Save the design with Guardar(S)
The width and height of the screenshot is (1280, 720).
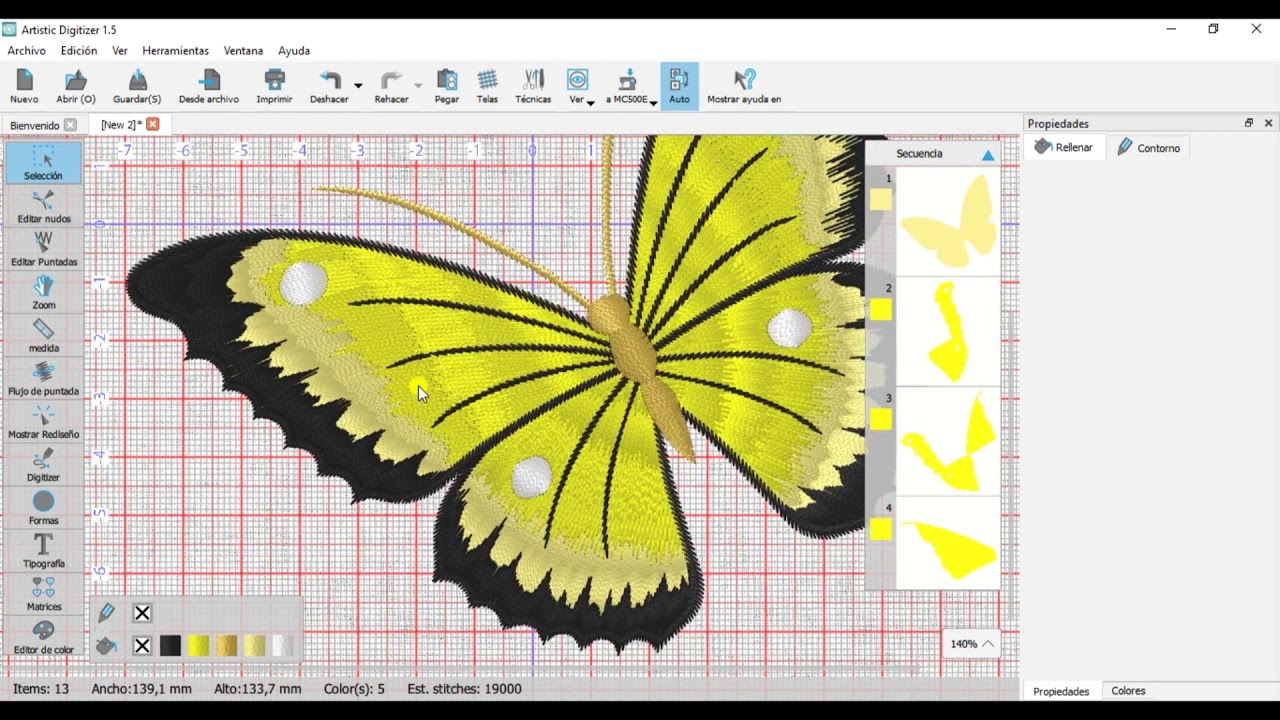click(x=137, y=86)
